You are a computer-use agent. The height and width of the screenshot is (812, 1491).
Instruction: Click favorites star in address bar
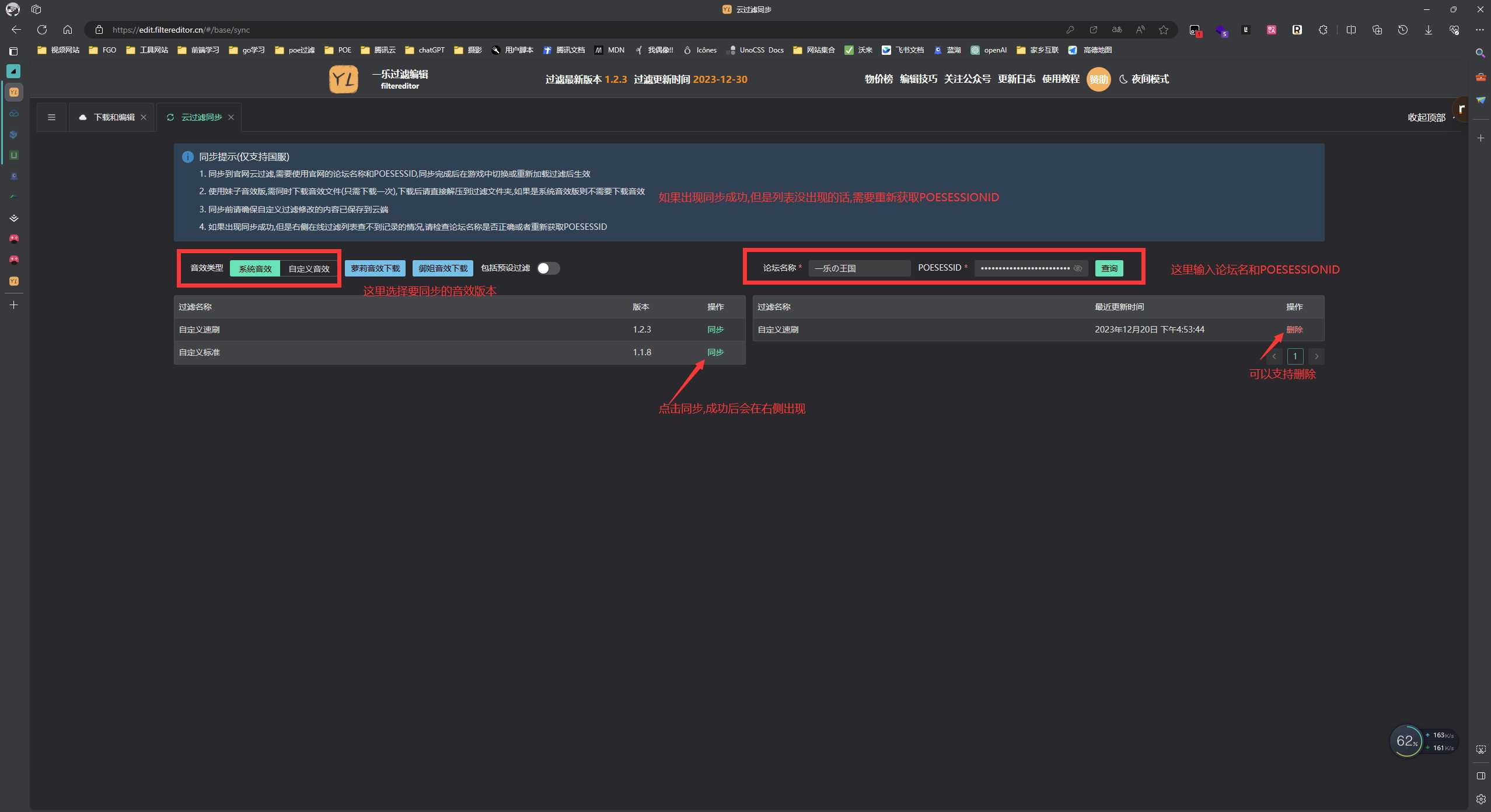pos(1164,30)
